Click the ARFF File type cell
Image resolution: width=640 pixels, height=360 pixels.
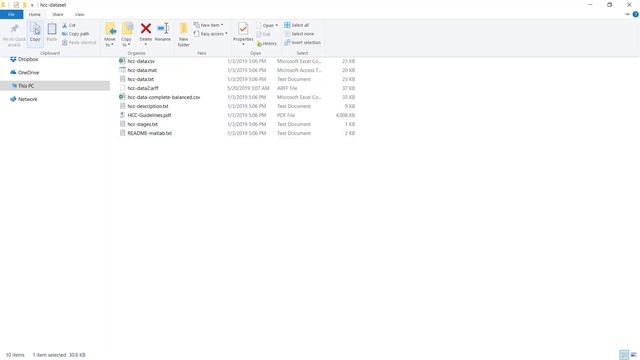[x=287, y=88]
